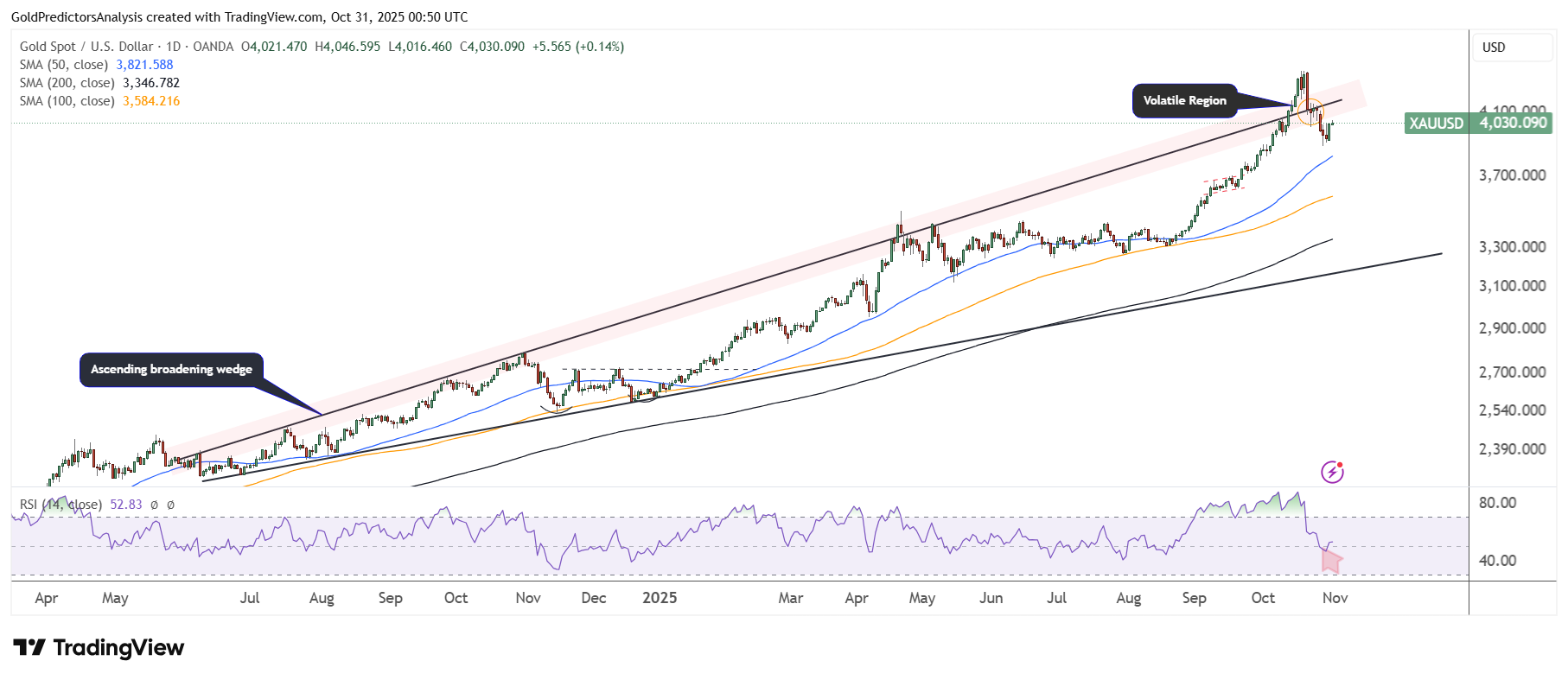Image resolution: width=1568 pixels, height=680 pixels.
Task: Click the 2025 label on time axis
Action: point(660,598)
